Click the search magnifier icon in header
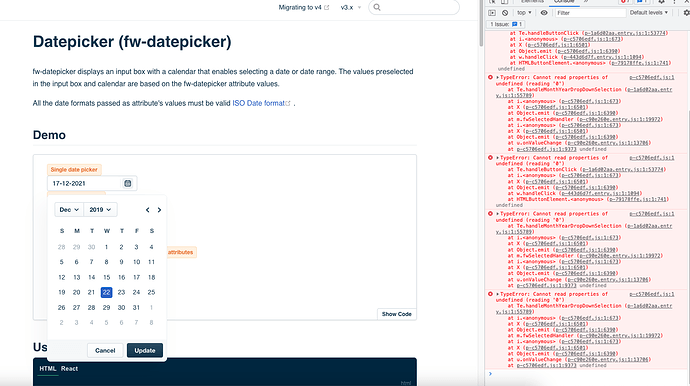Screen dimensions: 690x386 [x=377, y=7]
